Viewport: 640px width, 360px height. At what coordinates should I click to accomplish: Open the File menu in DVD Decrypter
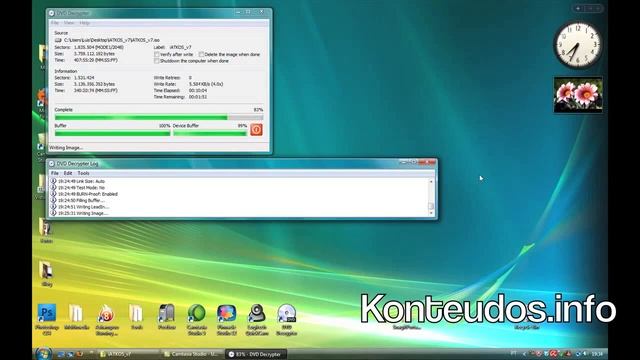(55, 23)
